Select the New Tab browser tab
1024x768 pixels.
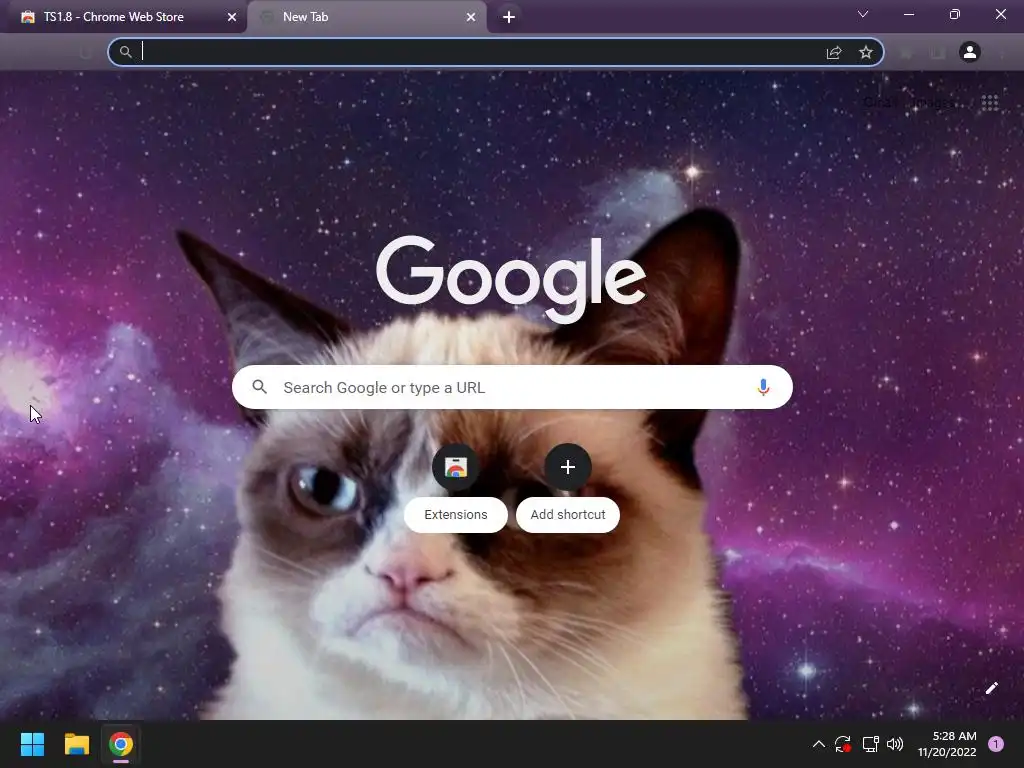click(366, 17)
